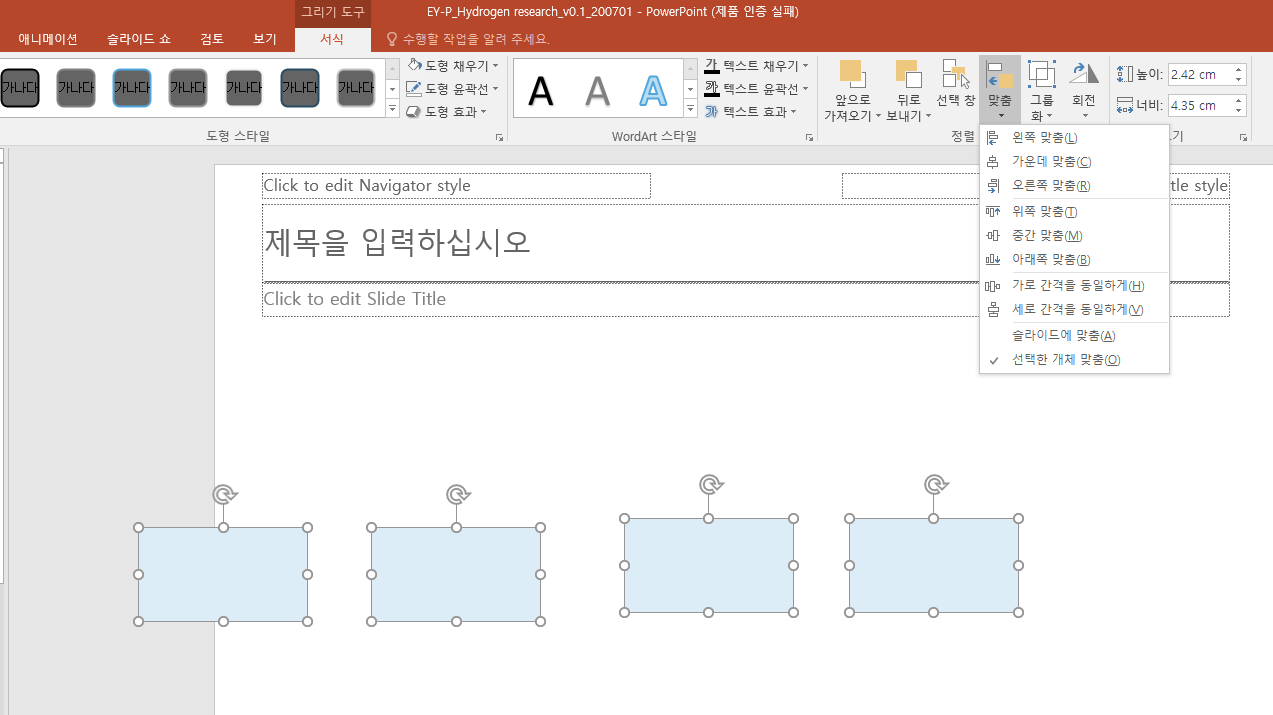Apply the gray WordArt style A
This screenshot has height=715, width=1273.
click(x=597, y=91)
